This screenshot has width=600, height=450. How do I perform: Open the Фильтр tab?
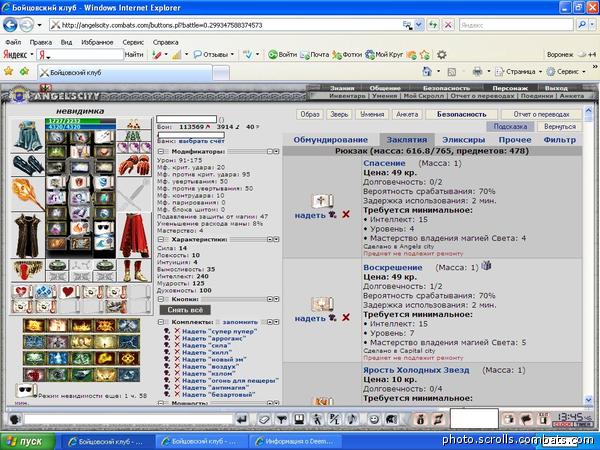click(x=559, y=140)
